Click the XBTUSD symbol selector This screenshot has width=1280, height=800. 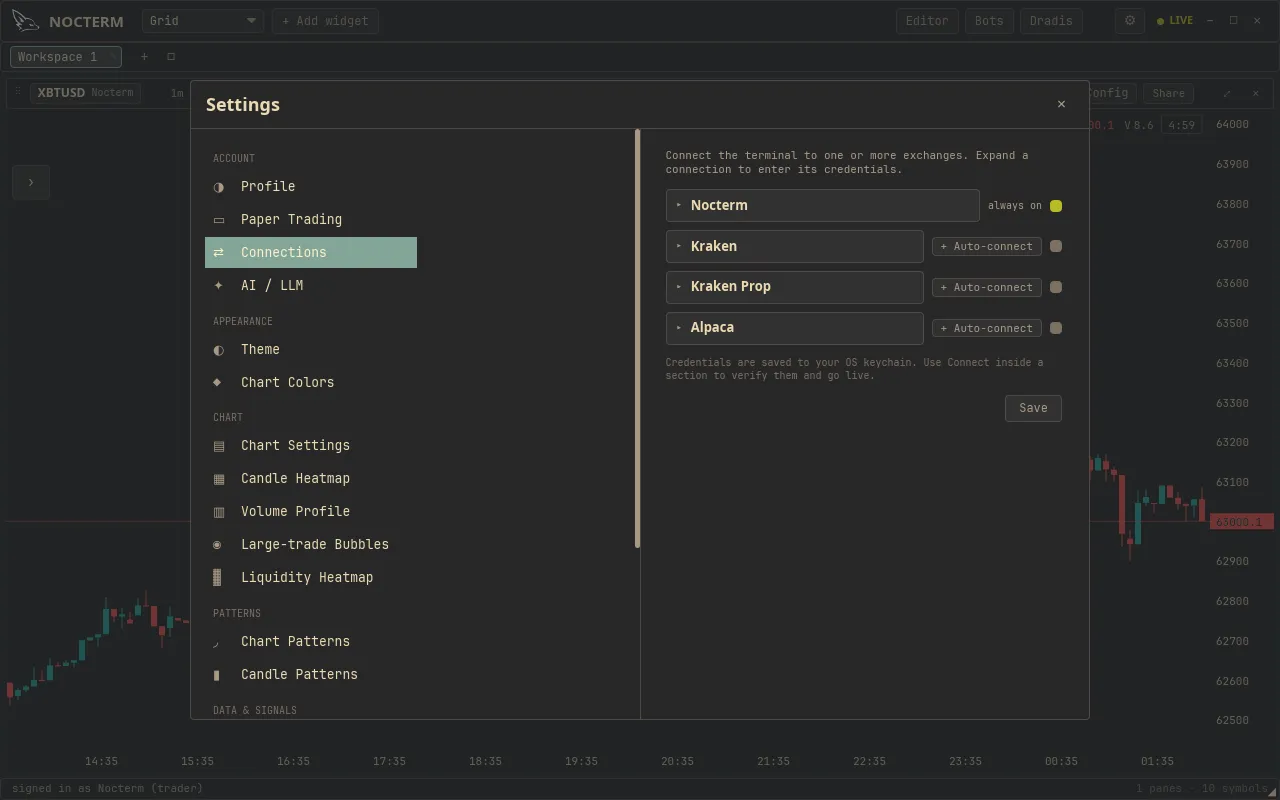(x=85, y=93)
